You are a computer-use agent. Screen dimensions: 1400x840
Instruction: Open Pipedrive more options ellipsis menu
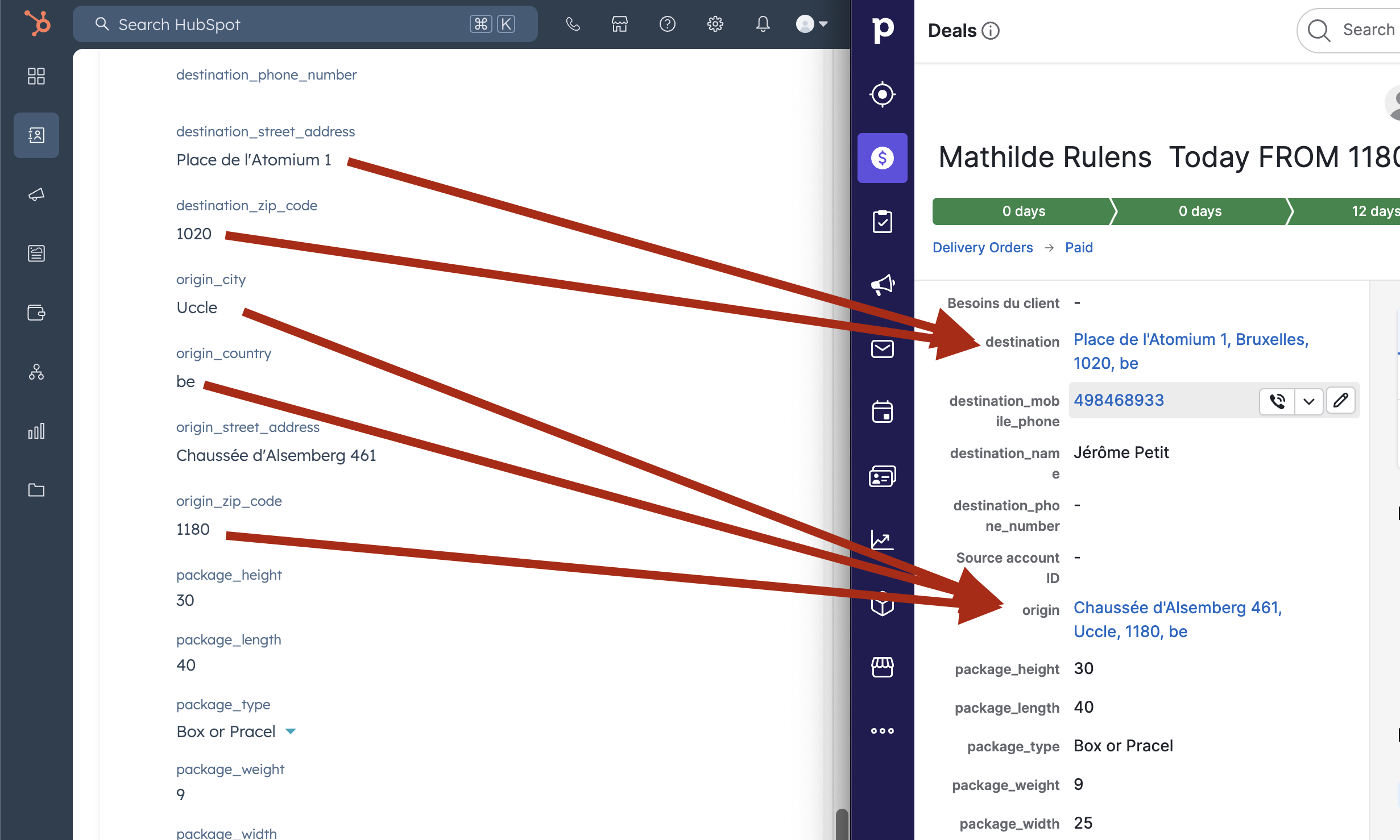pyautogui.click(x=882, y=730)
